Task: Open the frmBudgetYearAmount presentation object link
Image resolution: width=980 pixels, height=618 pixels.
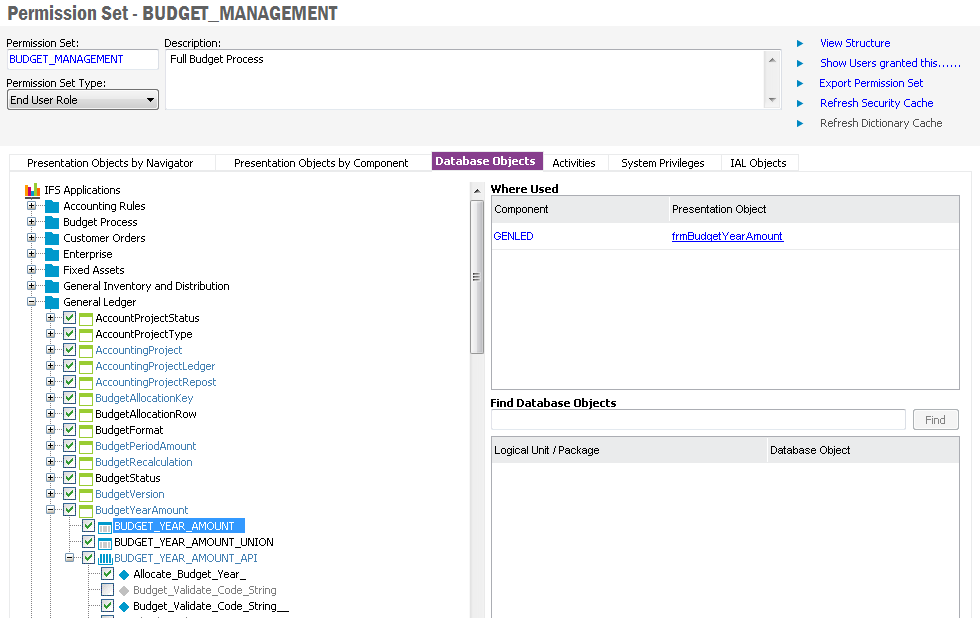Action: point(727,236)
